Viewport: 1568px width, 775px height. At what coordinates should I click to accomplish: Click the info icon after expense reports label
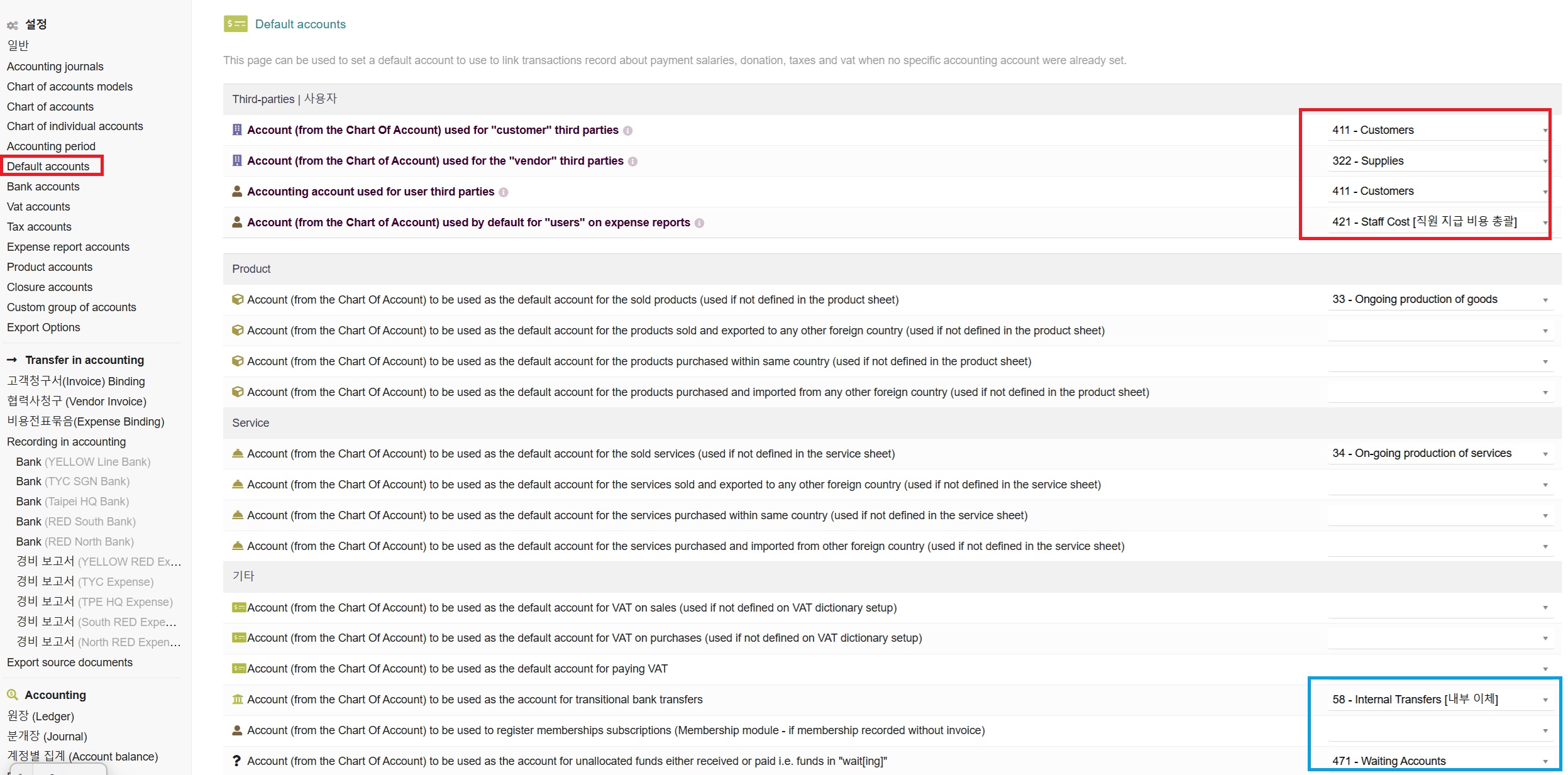click(699, 223)
